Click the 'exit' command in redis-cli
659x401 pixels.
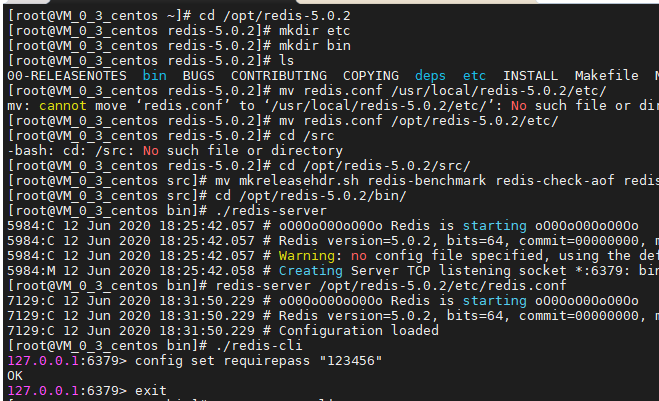[x=150, y=391]
